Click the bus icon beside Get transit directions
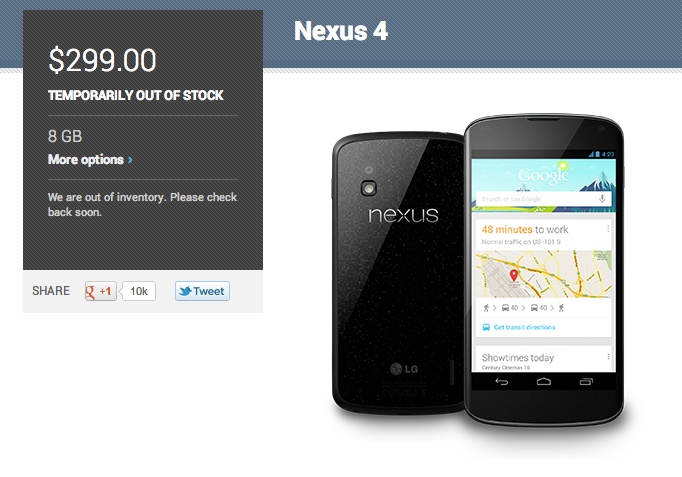 486,327
